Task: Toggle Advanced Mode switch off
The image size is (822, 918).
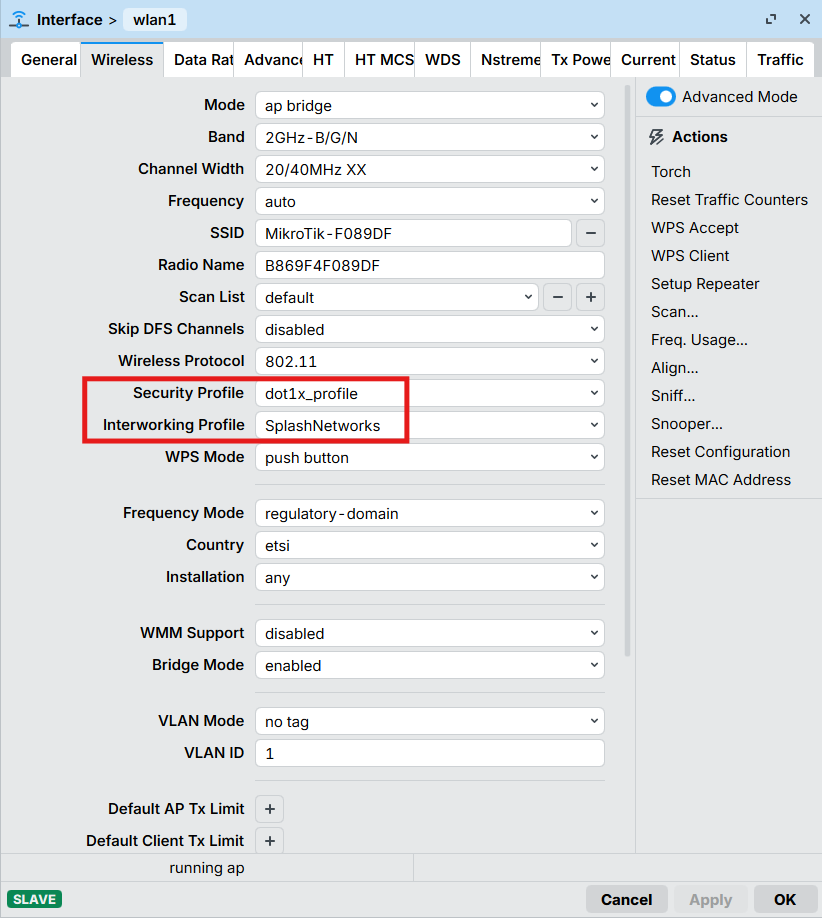Action: (661, 97)
